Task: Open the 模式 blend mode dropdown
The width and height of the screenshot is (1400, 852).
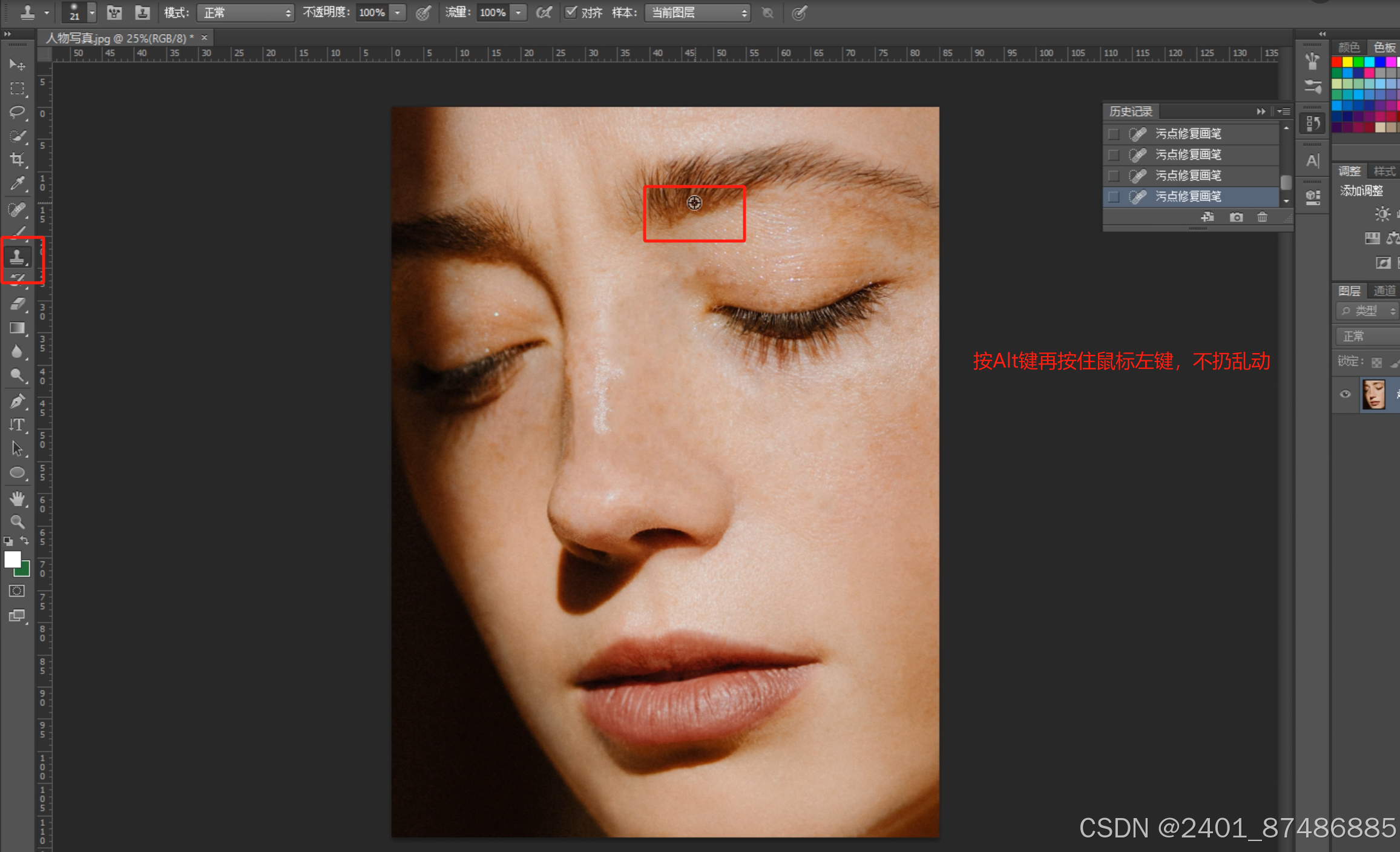Action: coord(245,13)
